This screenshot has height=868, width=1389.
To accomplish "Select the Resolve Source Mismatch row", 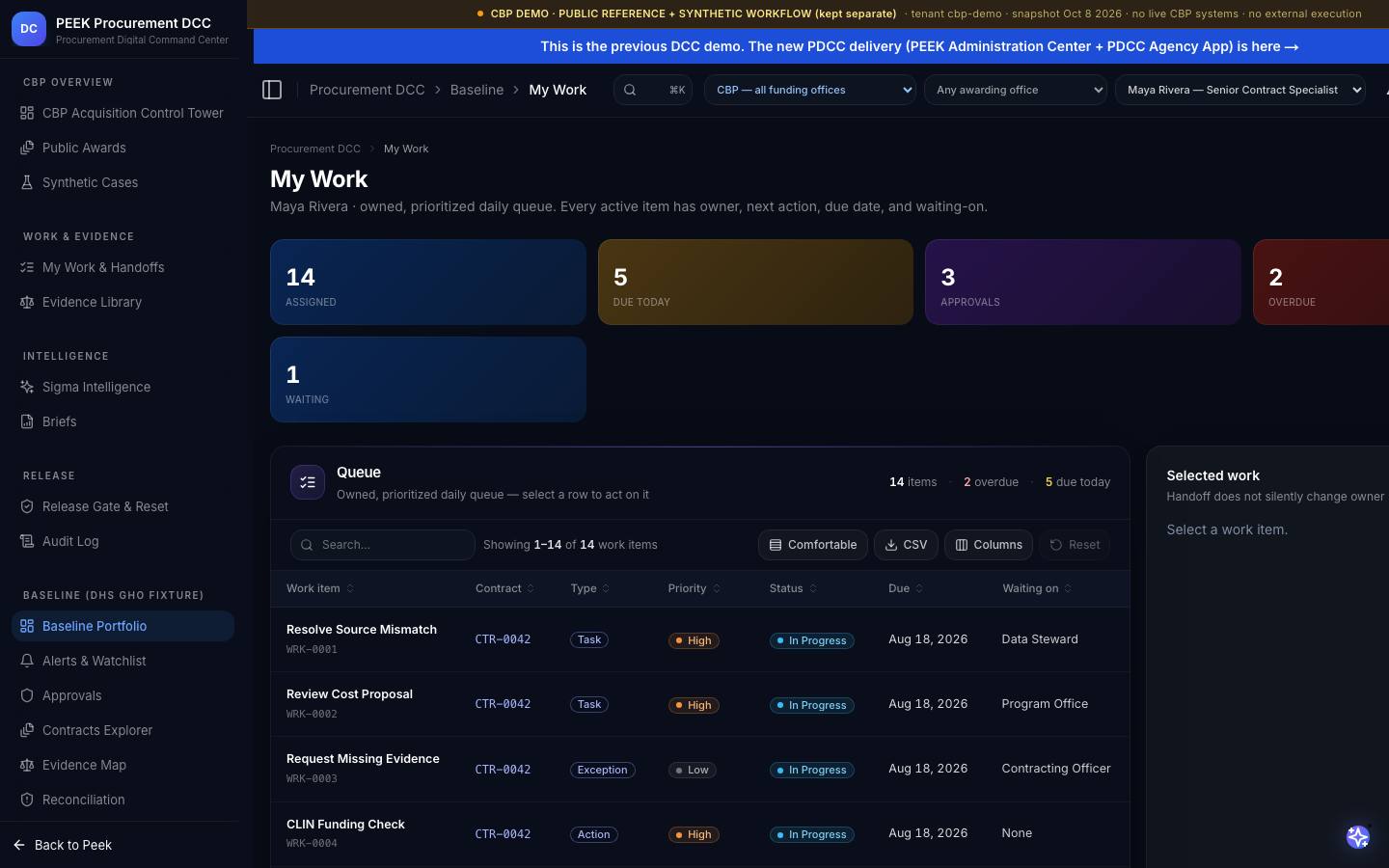I will [700, 639].
